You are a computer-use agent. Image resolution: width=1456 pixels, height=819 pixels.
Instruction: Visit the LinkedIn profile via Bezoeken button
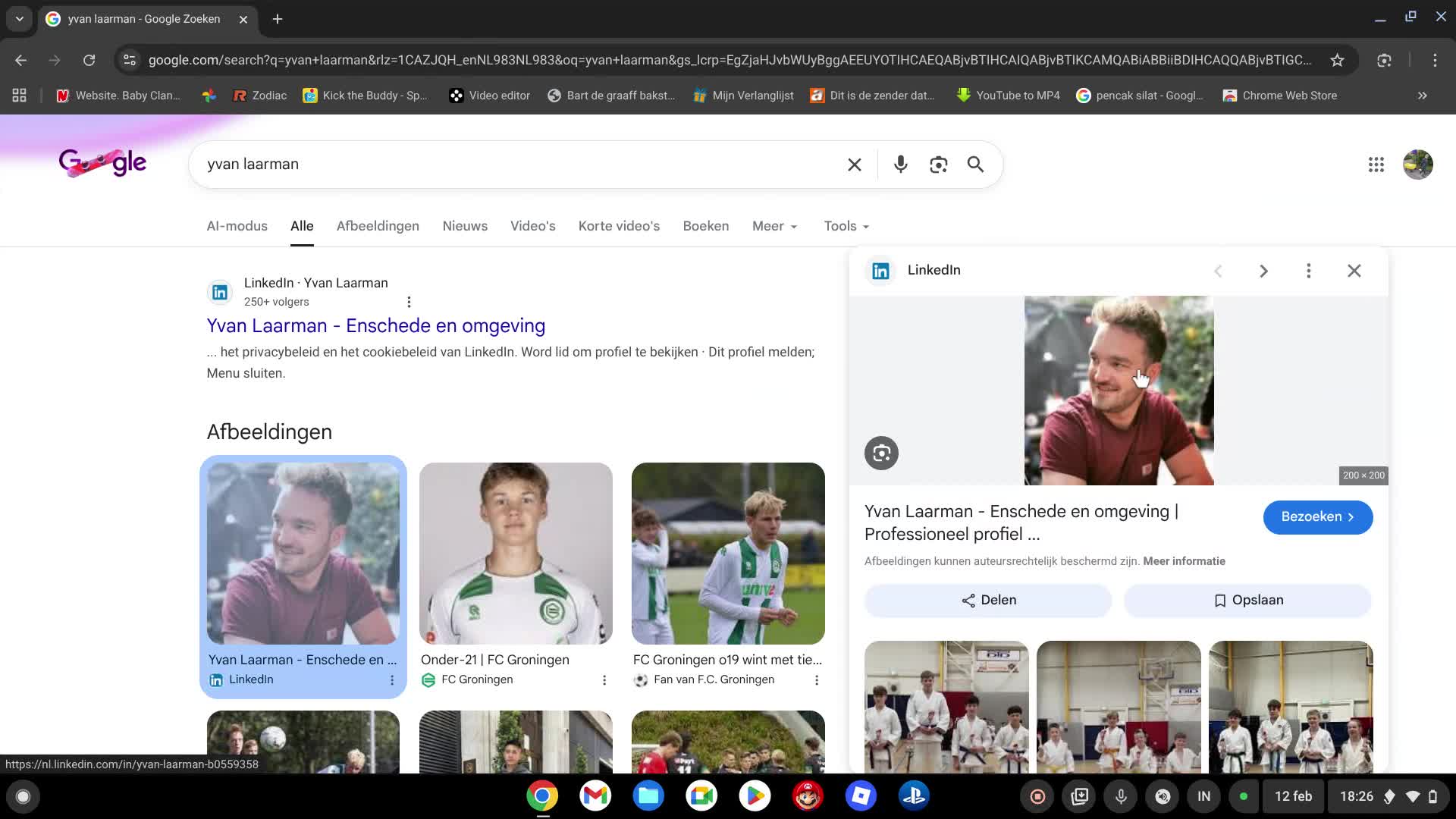point(1317,516)
